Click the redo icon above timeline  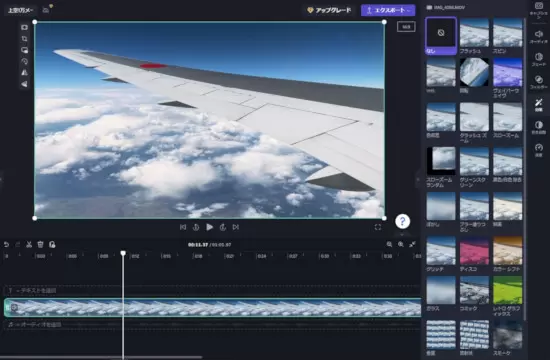pos(18,245)
